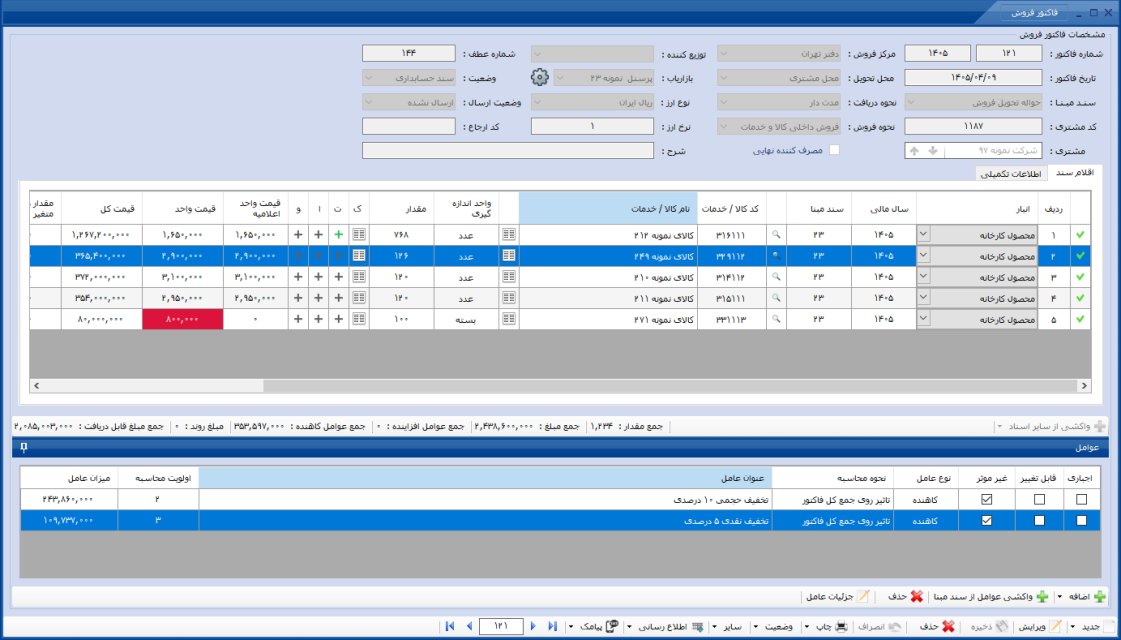The image size is (1121, 640).
Task: Click واکشی عوامل از سند مبنا button
Action: pos(989,596)
